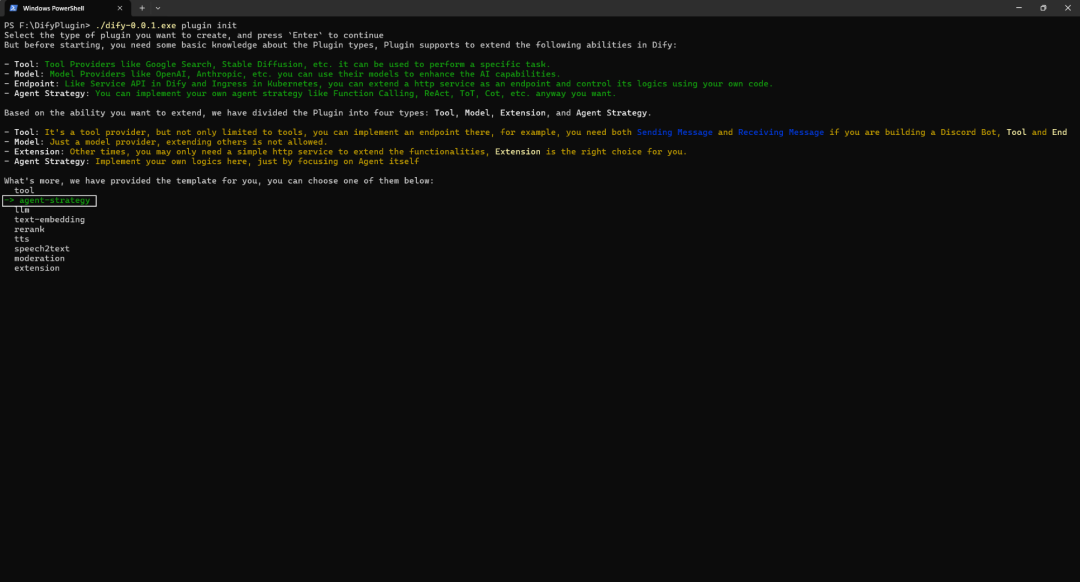Viewport: 1080px width, 582px height.
Task: Click the 'Select the type of plugin' line
Action: 194,35
